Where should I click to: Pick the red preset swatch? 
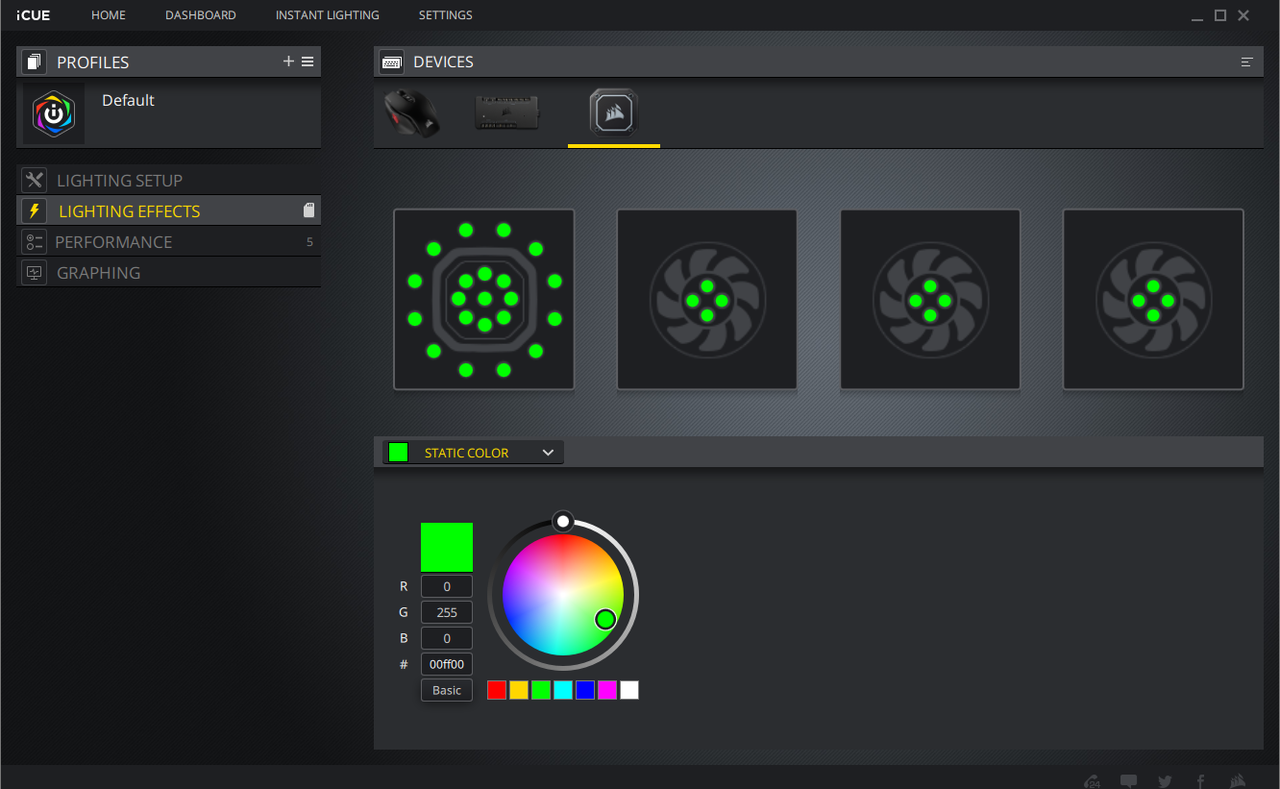(497, 690)
